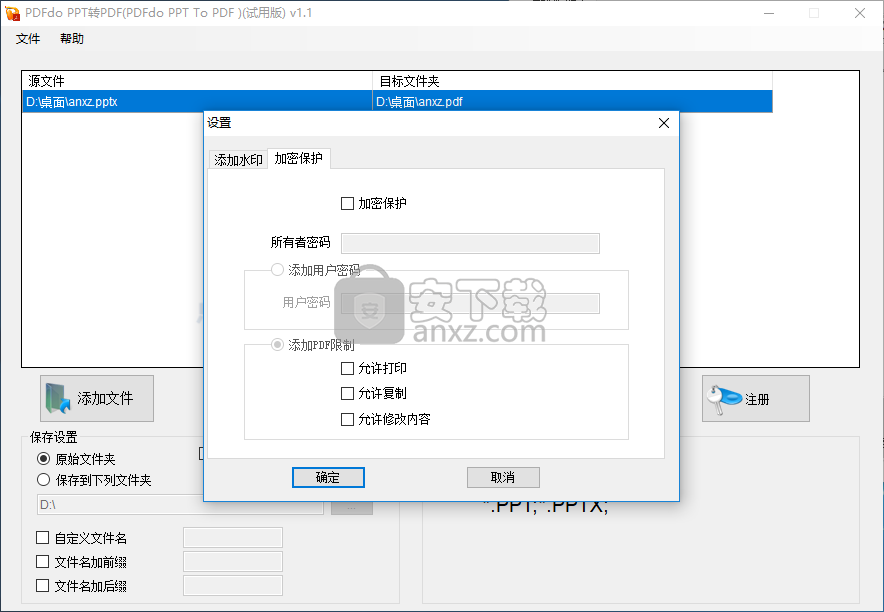
Task: Click the 添加文件 button
Action: pos(97,398)
